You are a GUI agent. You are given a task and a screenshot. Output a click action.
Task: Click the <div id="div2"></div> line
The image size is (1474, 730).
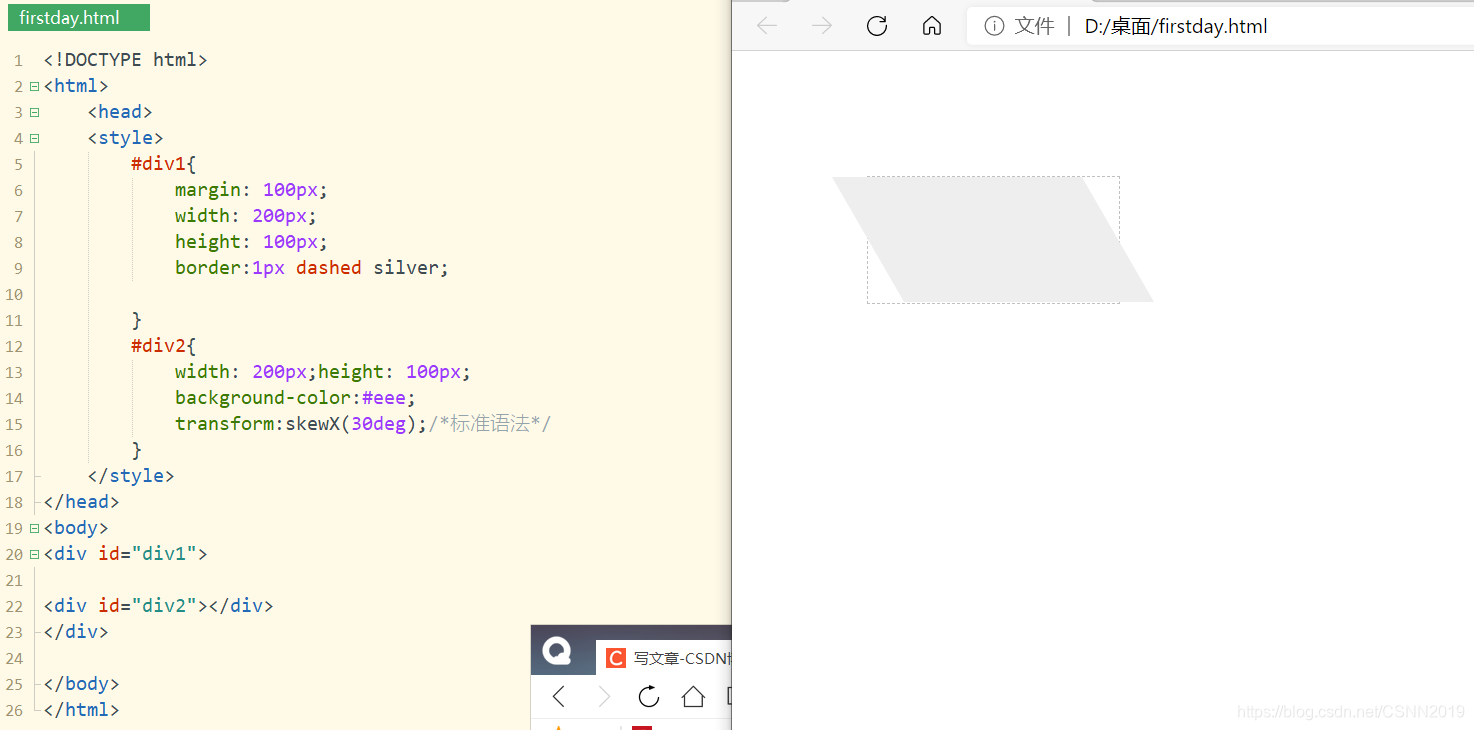[x=158, y=606]
